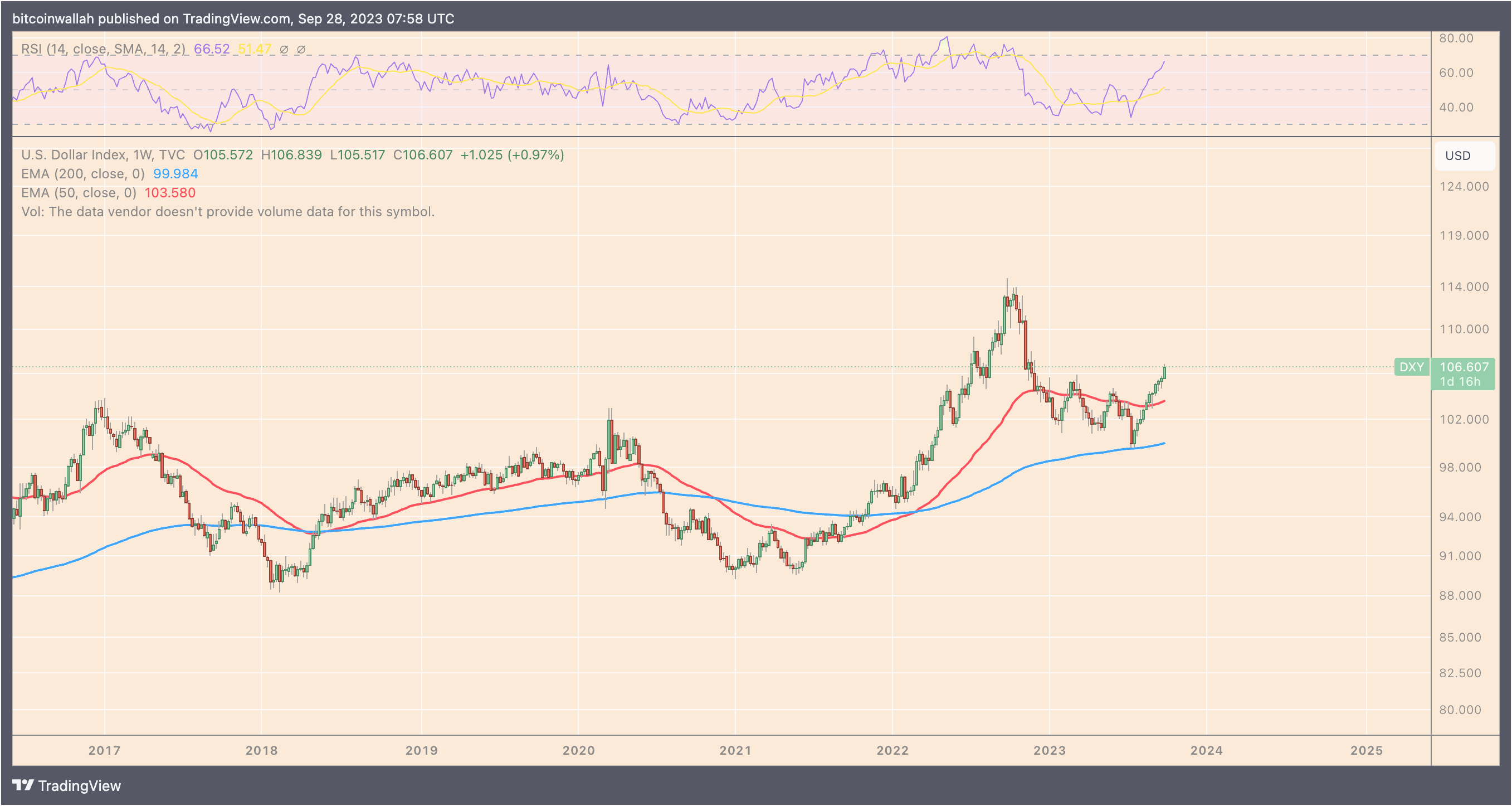Click the 124.000 price axis label
This screenshot has width=1512, height=806.
1464,186
